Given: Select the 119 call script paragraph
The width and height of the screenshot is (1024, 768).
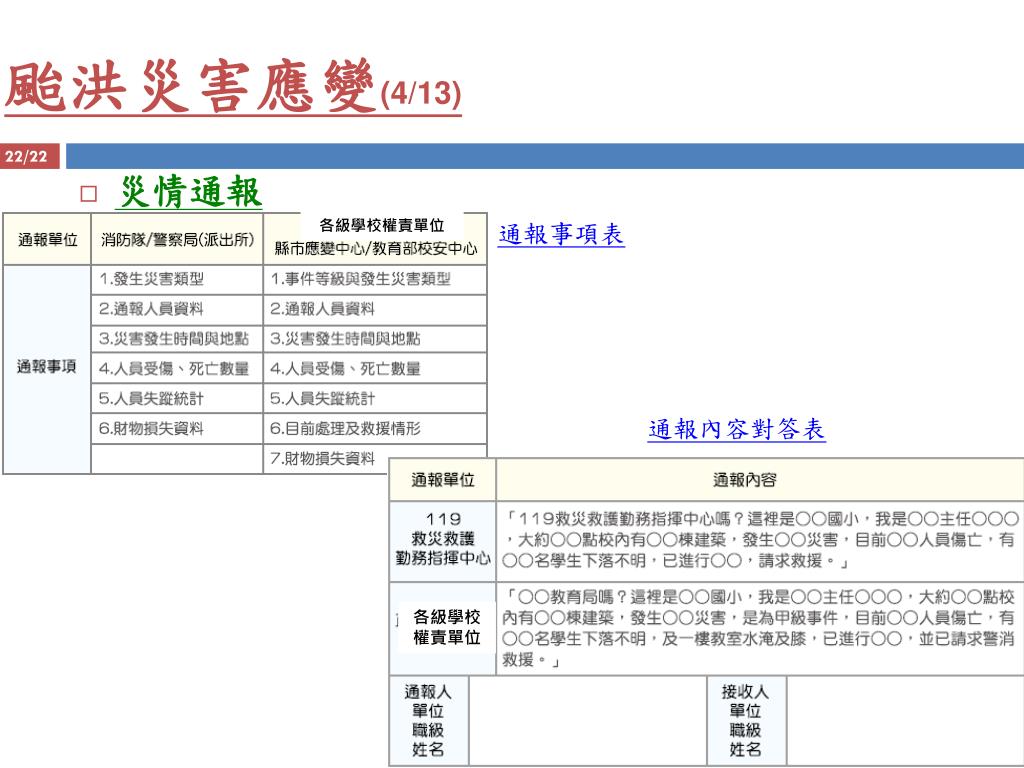Looking at the screenshot, I should tap(760, 540).
